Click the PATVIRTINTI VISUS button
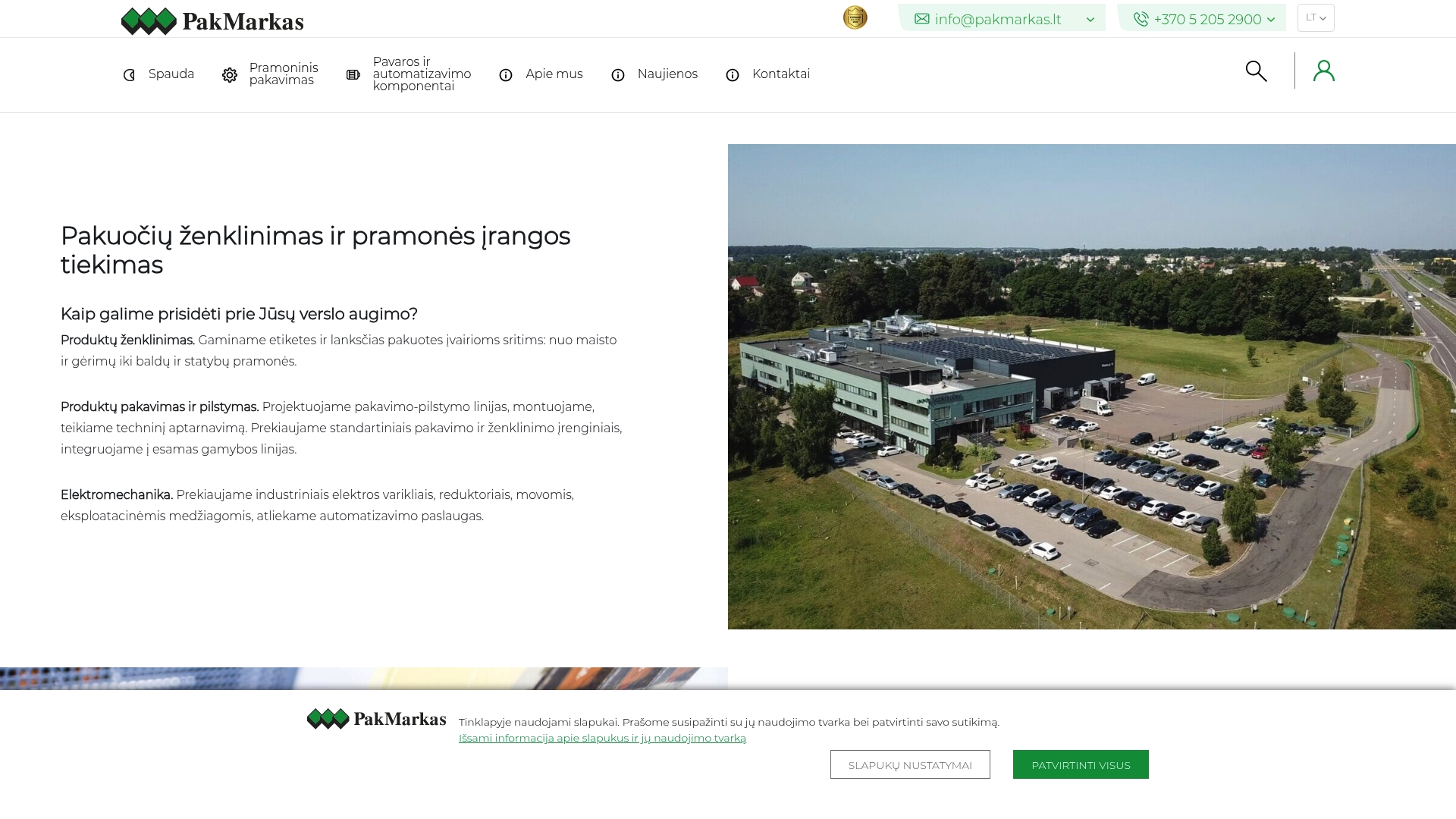This screenshot has height=819, width=1456. pos(1081,764)
